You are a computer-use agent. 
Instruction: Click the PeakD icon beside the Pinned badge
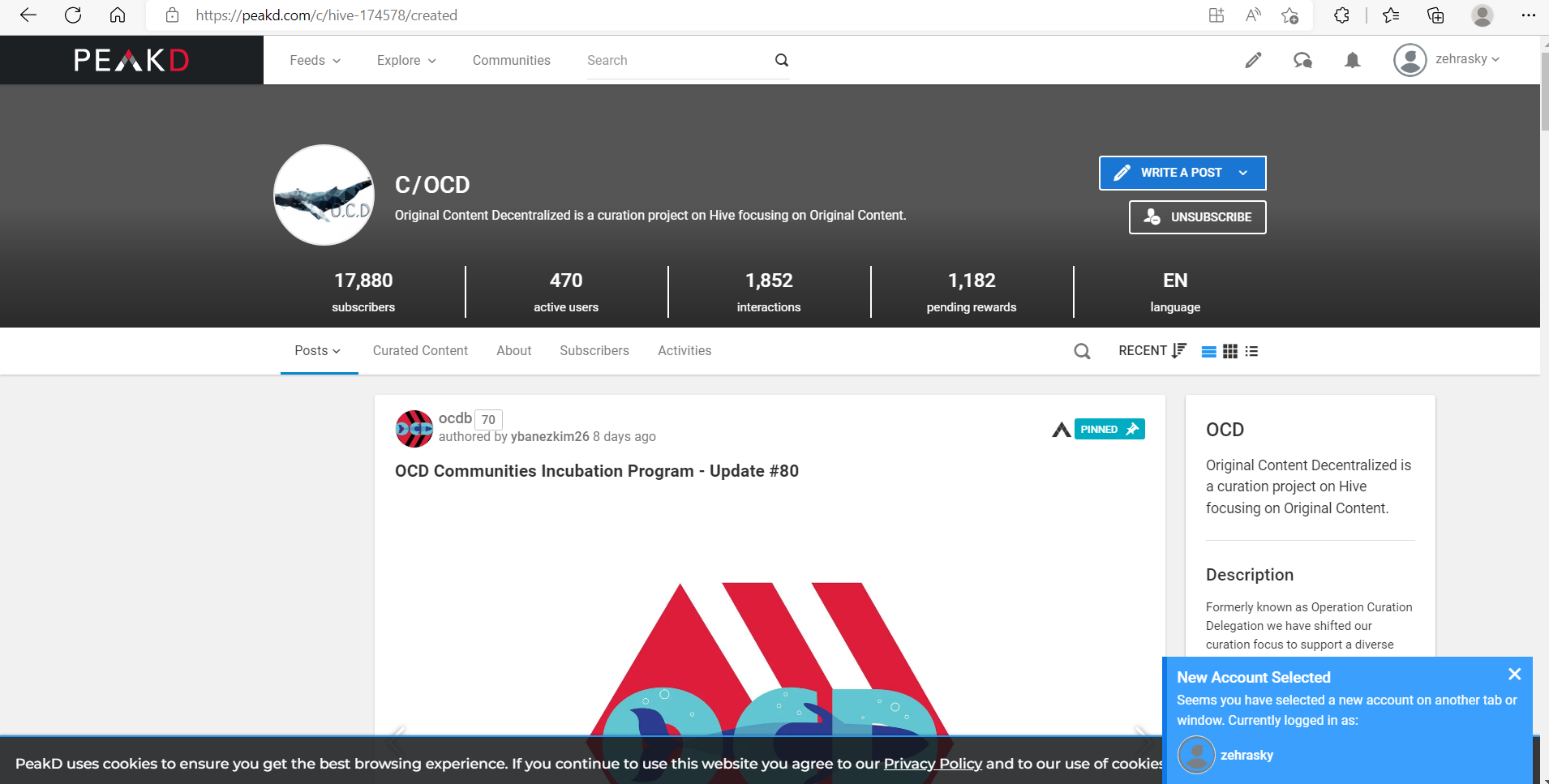click(x=1061, y=430)
